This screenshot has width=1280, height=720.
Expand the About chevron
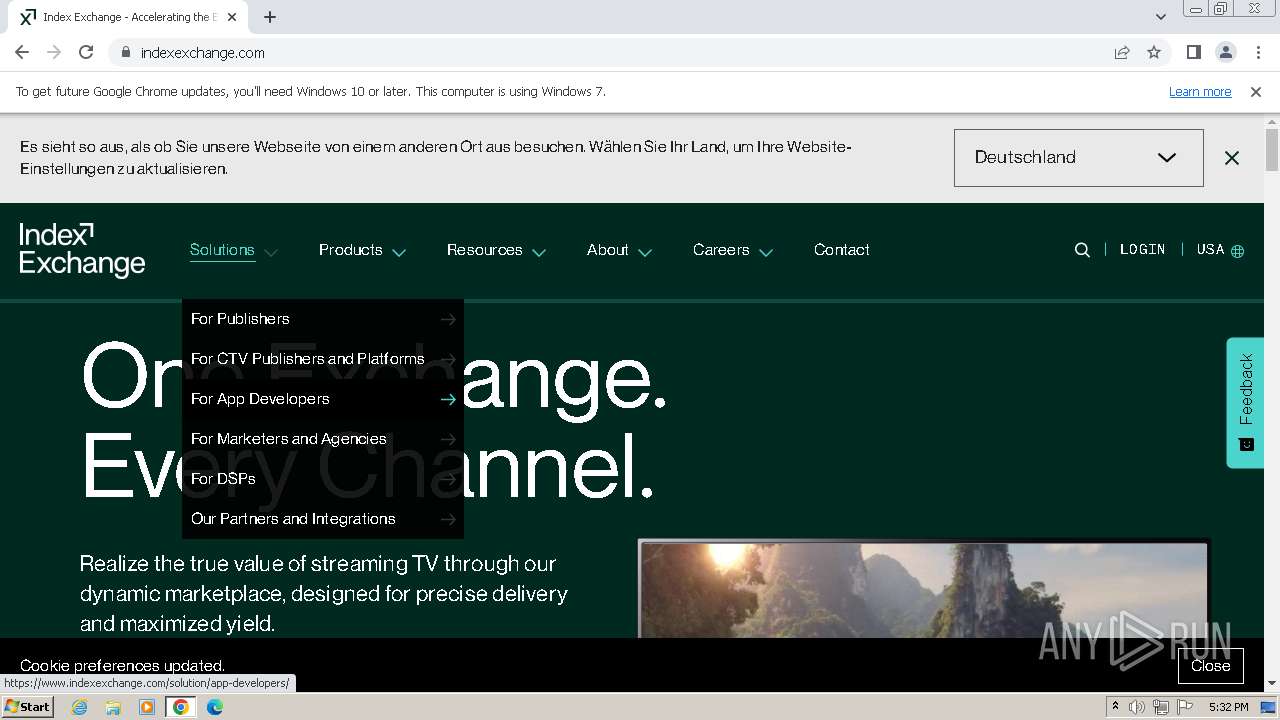tap(645, 252)
